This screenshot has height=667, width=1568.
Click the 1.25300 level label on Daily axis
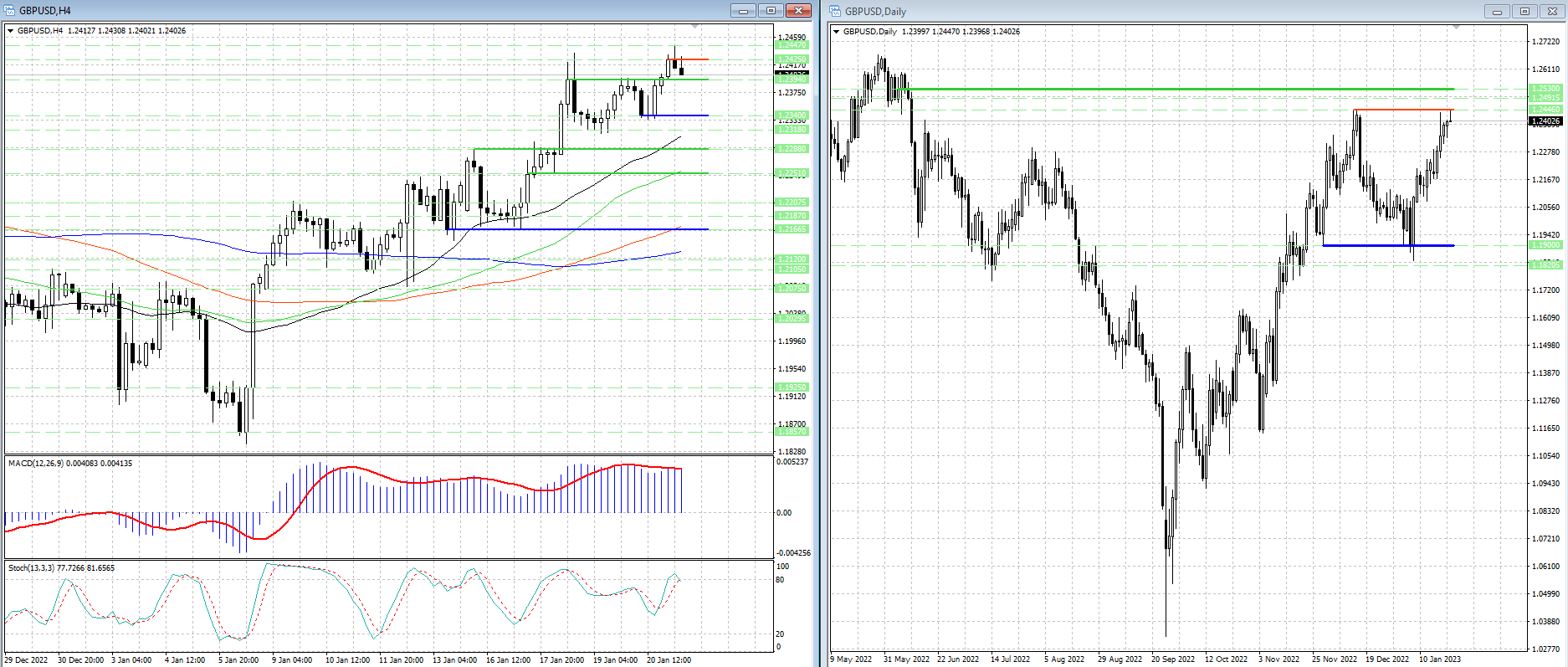pos(1545,89)
